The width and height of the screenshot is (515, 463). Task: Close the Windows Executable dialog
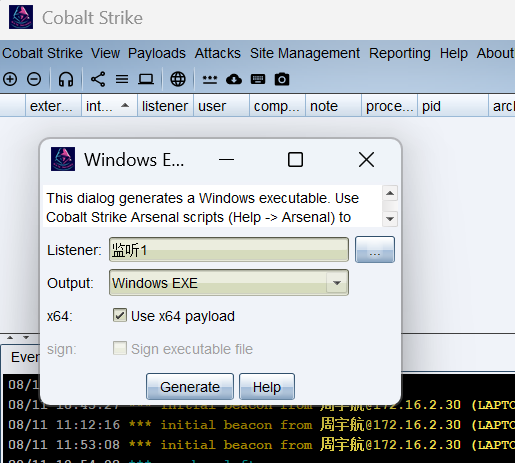(366, 159)
